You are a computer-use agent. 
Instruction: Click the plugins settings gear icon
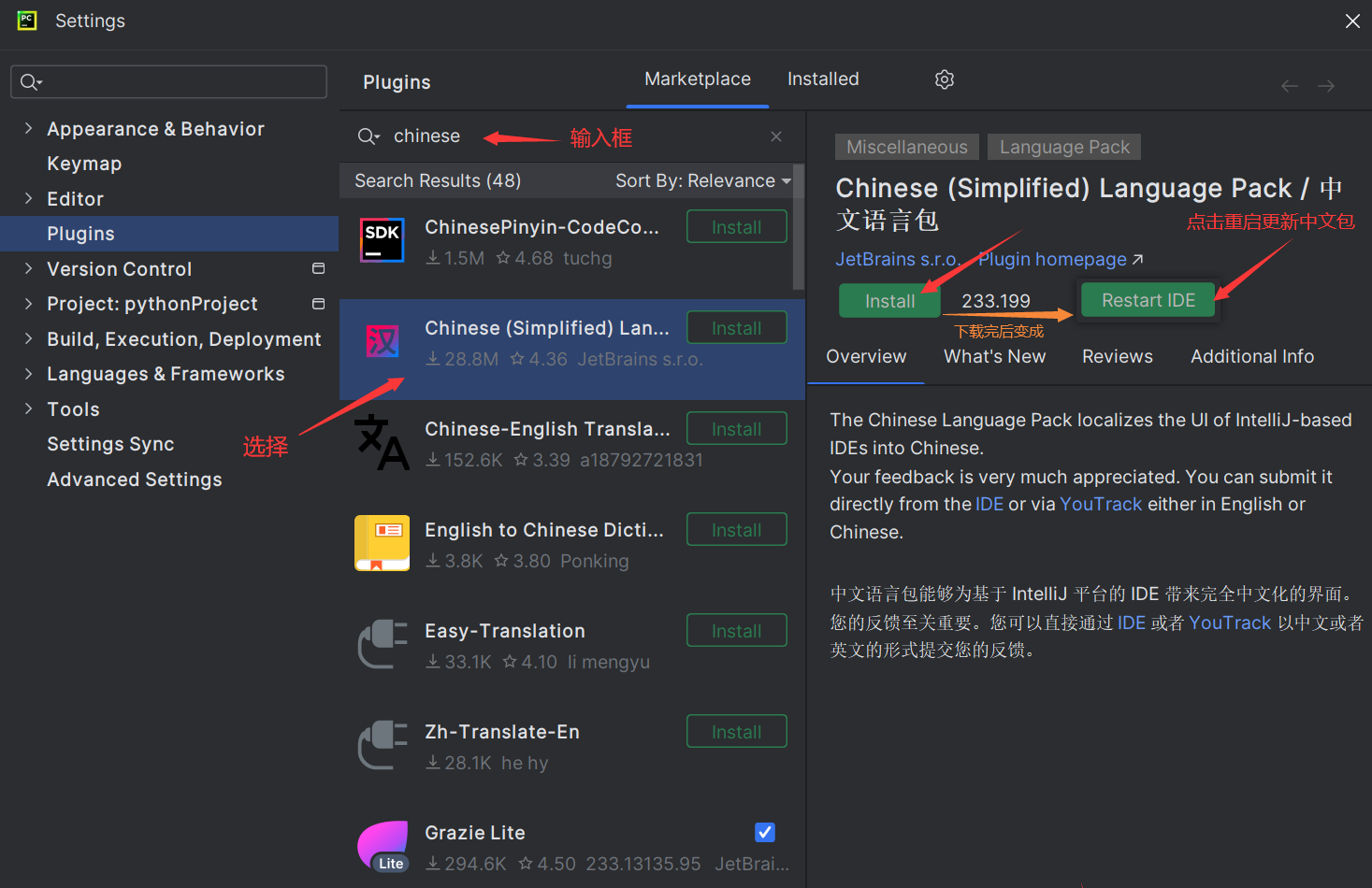tap(945, 79)
